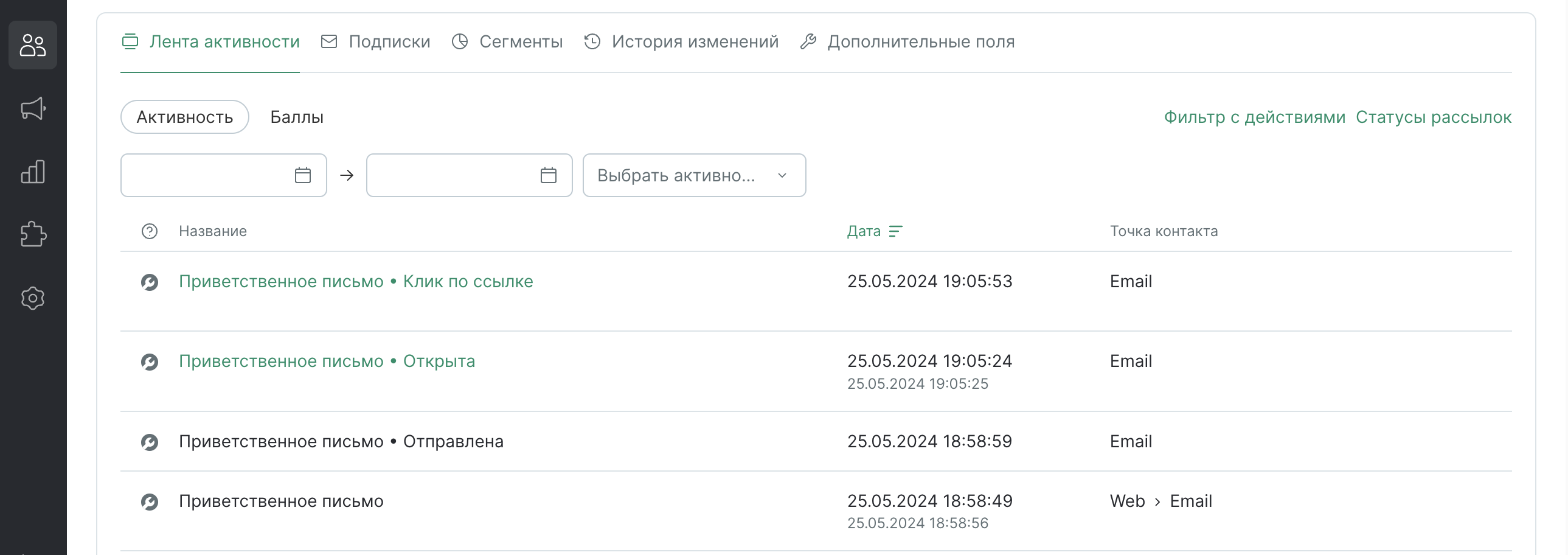1568x555 pixels.
Task: Open the campaigns megaphone icon in sidebar
Action: point(33,108)
